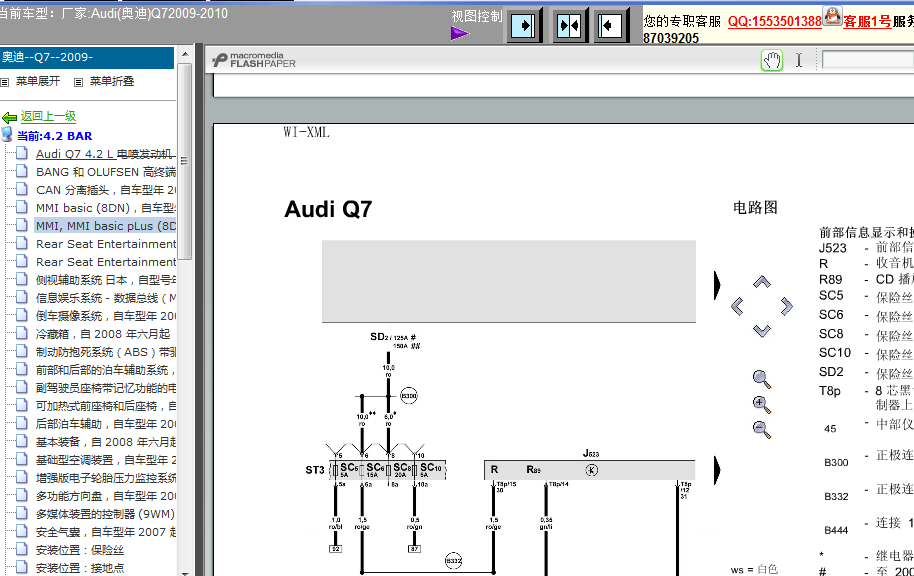This screenshot has height=576, width=914.
Task: Open 多媒体装置的控制器 (9WM) document
Action: coord(105,514)
